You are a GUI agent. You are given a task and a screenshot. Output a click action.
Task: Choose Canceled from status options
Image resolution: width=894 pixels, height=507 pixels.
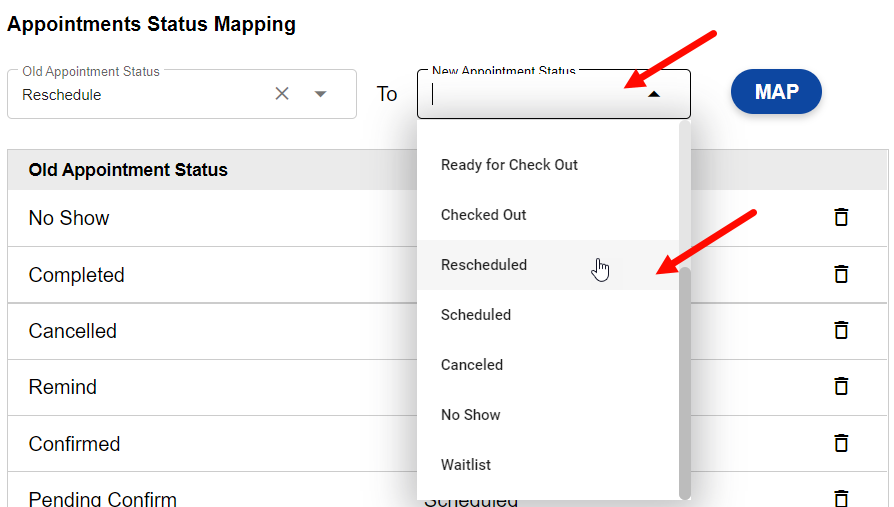click(472, 365)
